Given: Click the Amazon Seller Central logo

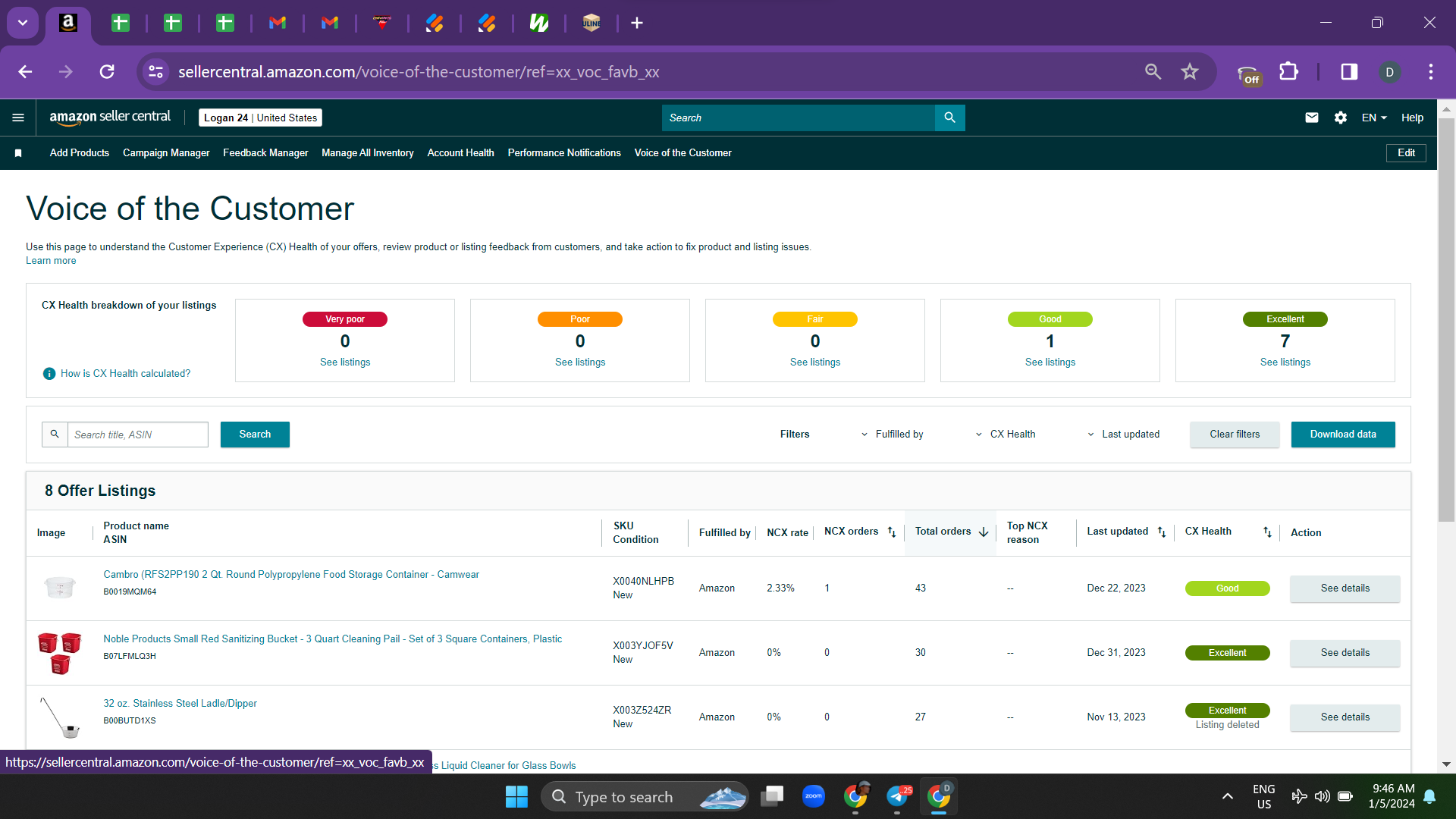Looking at the screenshot, I should tap(110, 117).
